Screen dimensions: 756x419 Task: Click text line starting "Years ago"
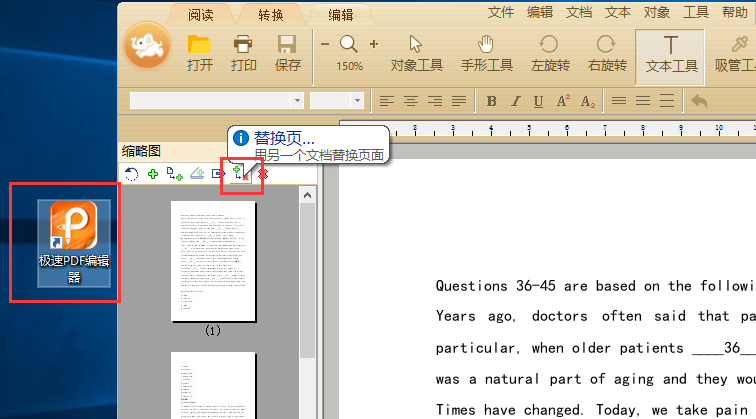click(595, 316)
